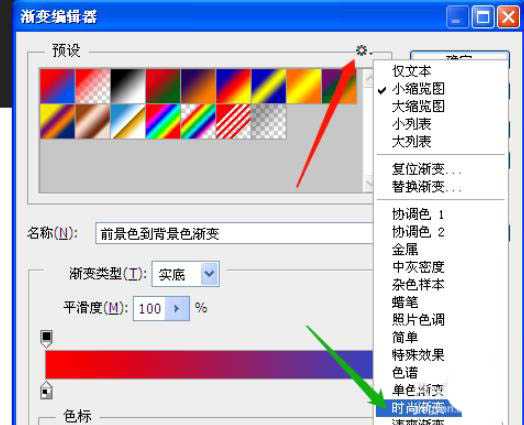Open the 渐变类型 dropdown
524x425 pixels.
click(x=185, y=274)
